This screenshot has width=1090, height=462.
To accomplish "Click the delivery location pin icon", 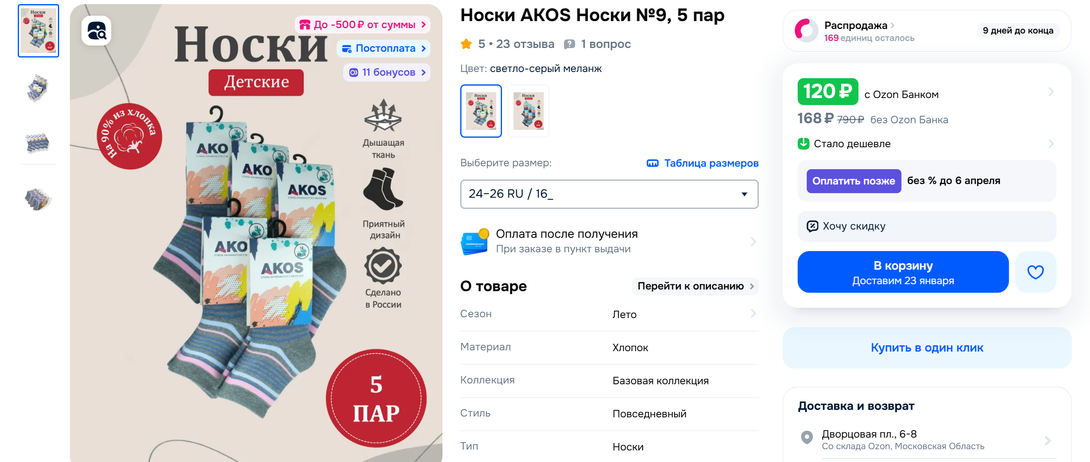I will pos(806,438).
